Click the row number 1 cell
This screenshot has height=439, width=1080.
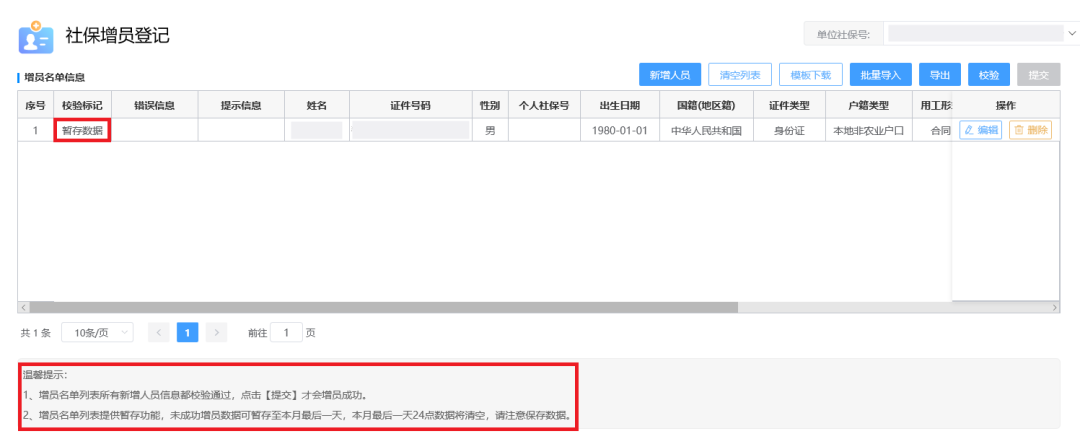click(35, 130)
